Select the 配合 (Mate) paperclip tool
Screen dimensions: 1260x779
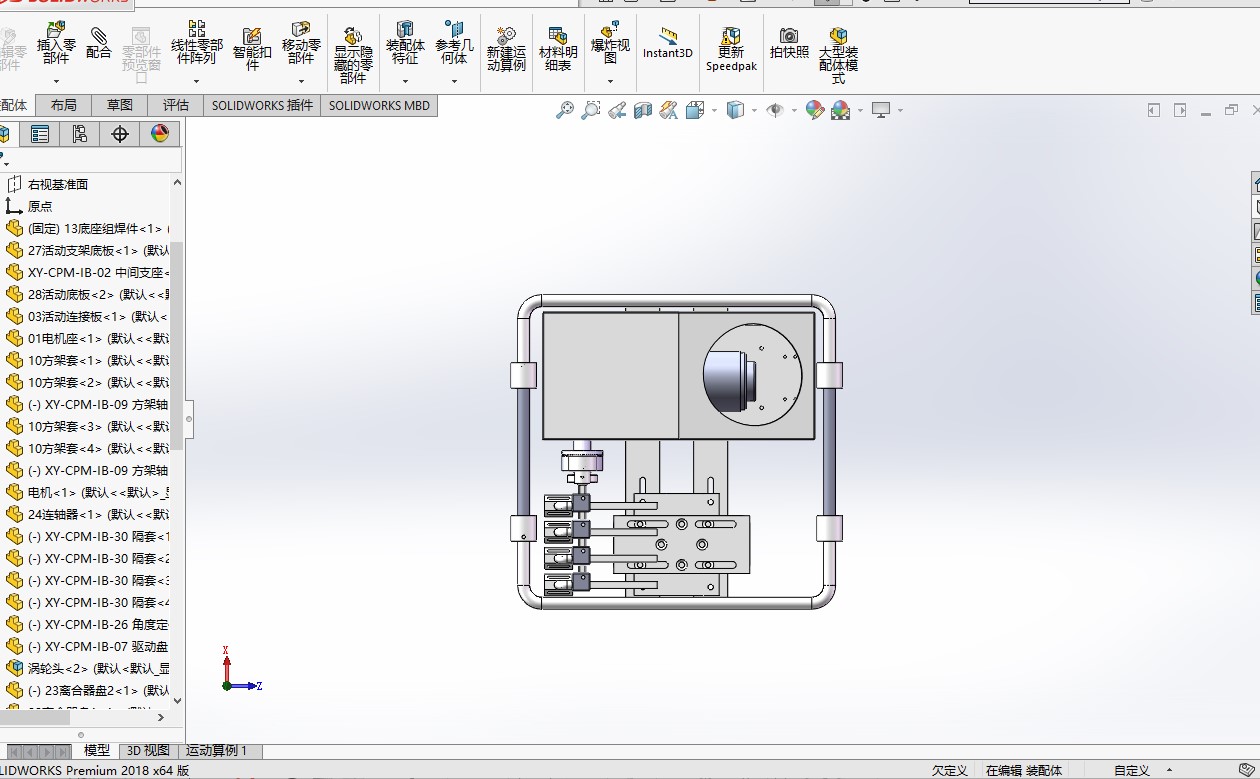click(99, 43)
